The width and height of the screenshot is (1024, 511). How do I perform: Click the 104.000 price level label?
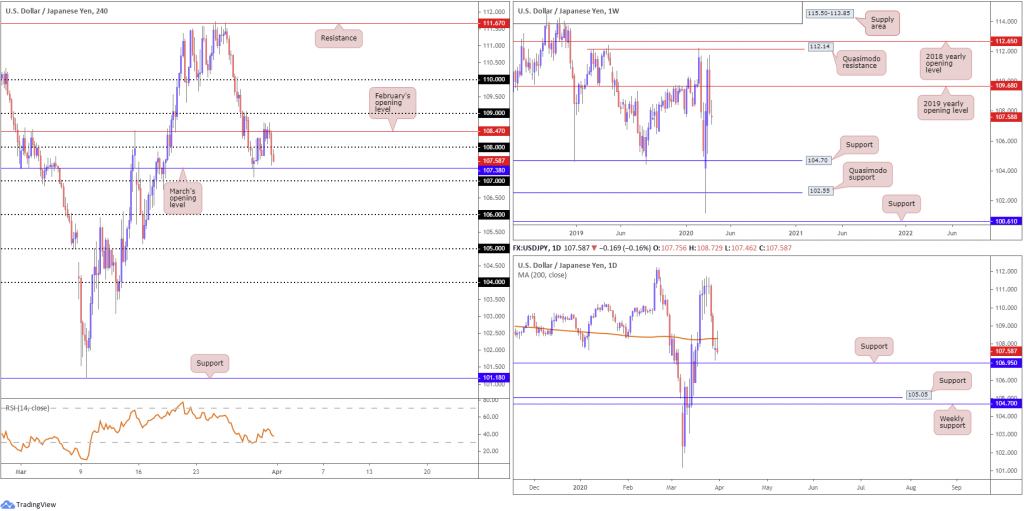click(492, 282)
